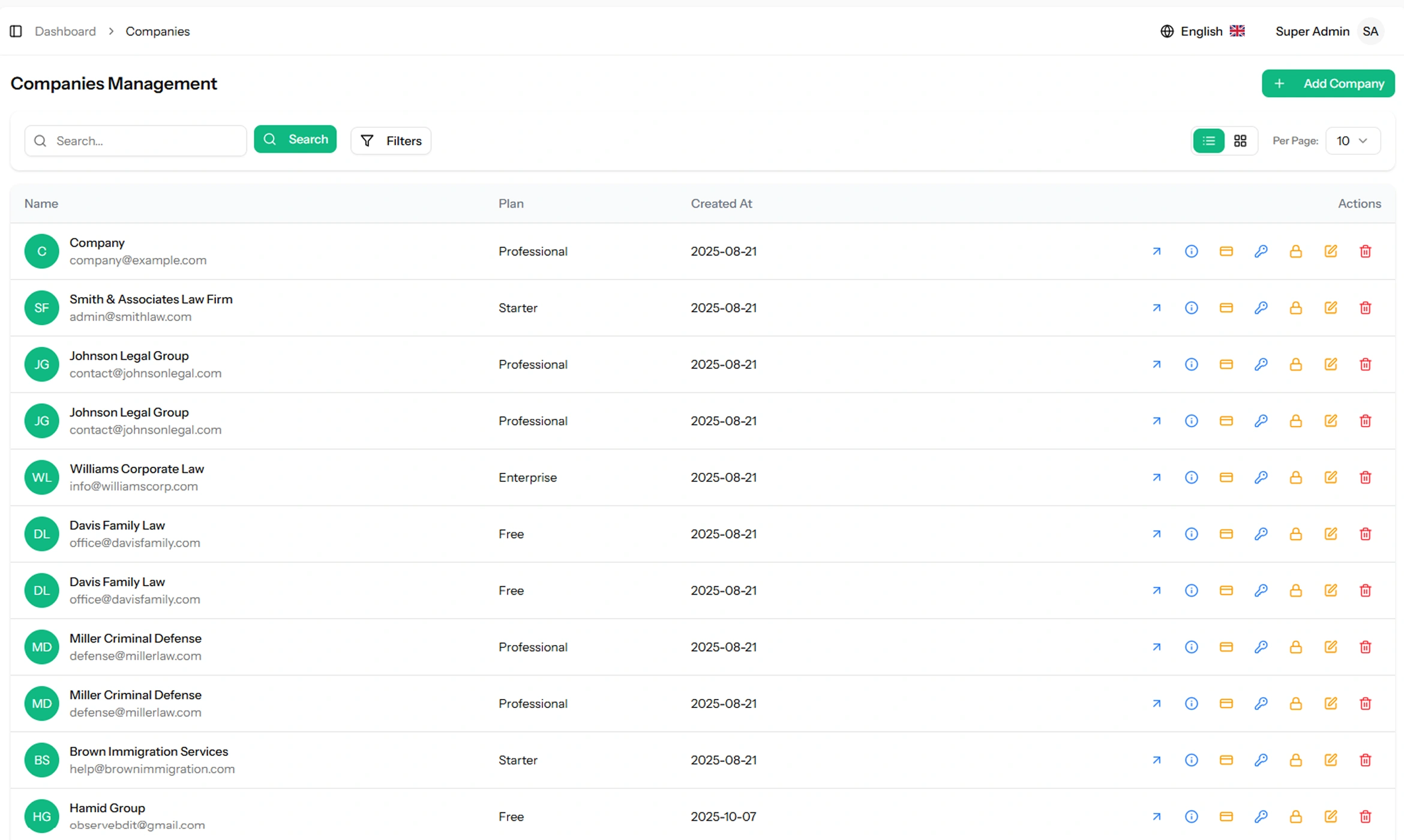Click the Companies breadcrumb item
Viewport: 1404px width, 840px height.
coord(157,31)
